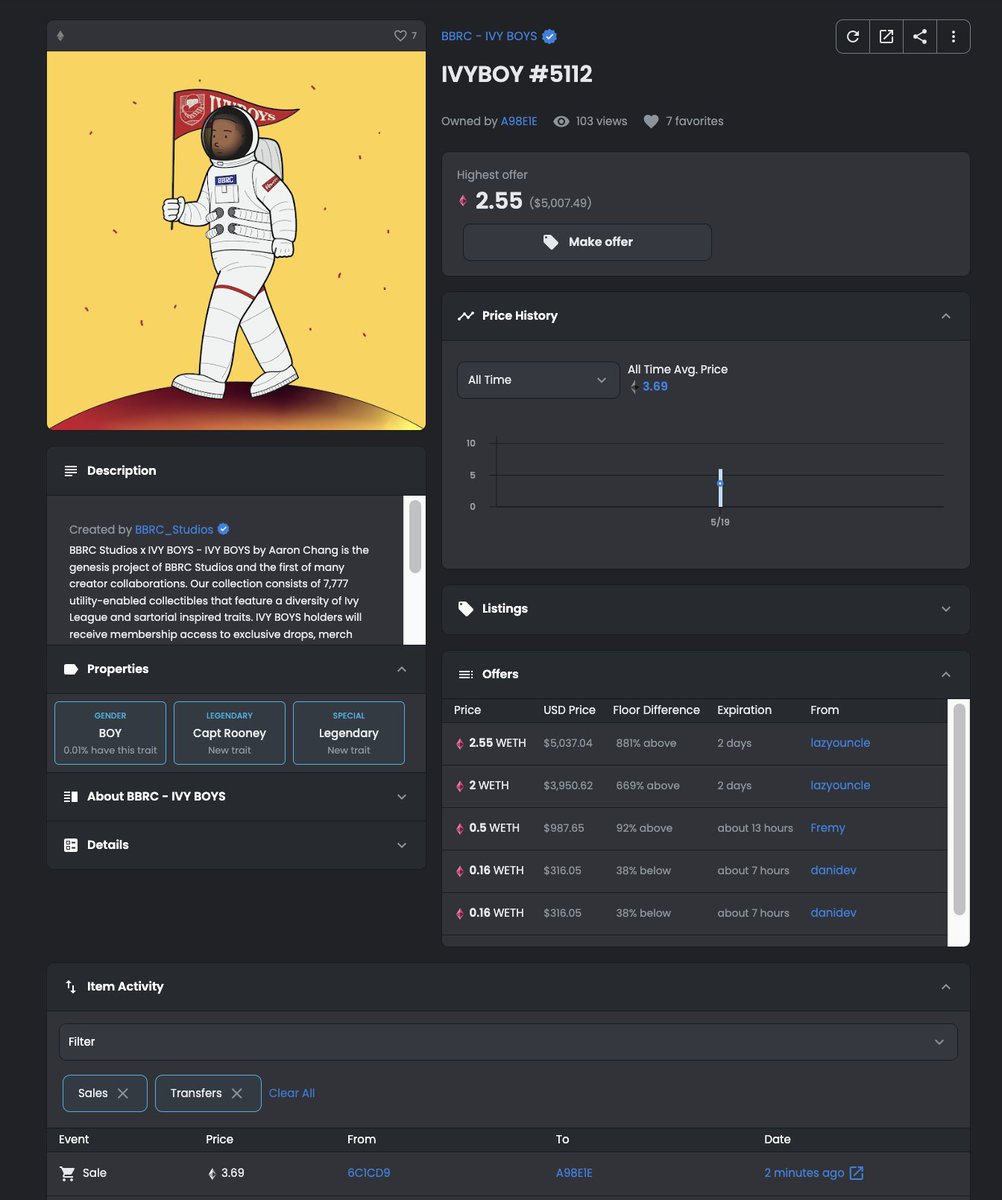Viewport: 1002px width, 1200px height.
Task: Click the 3.69 all time average price
Action: click(655, 386)
